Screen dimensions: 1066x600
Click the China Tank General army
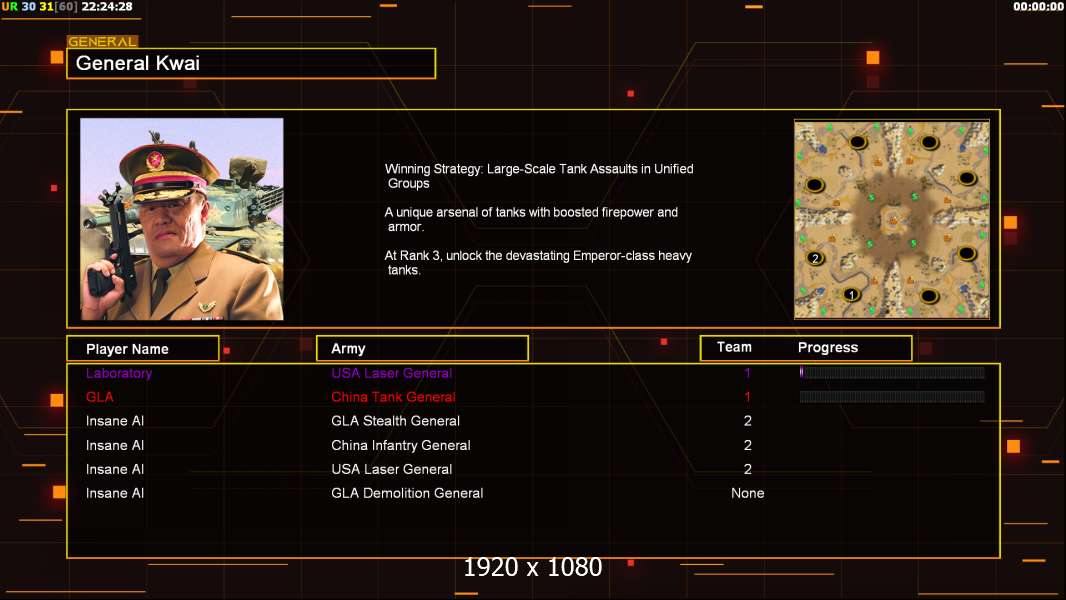click(x=394, y=397)
